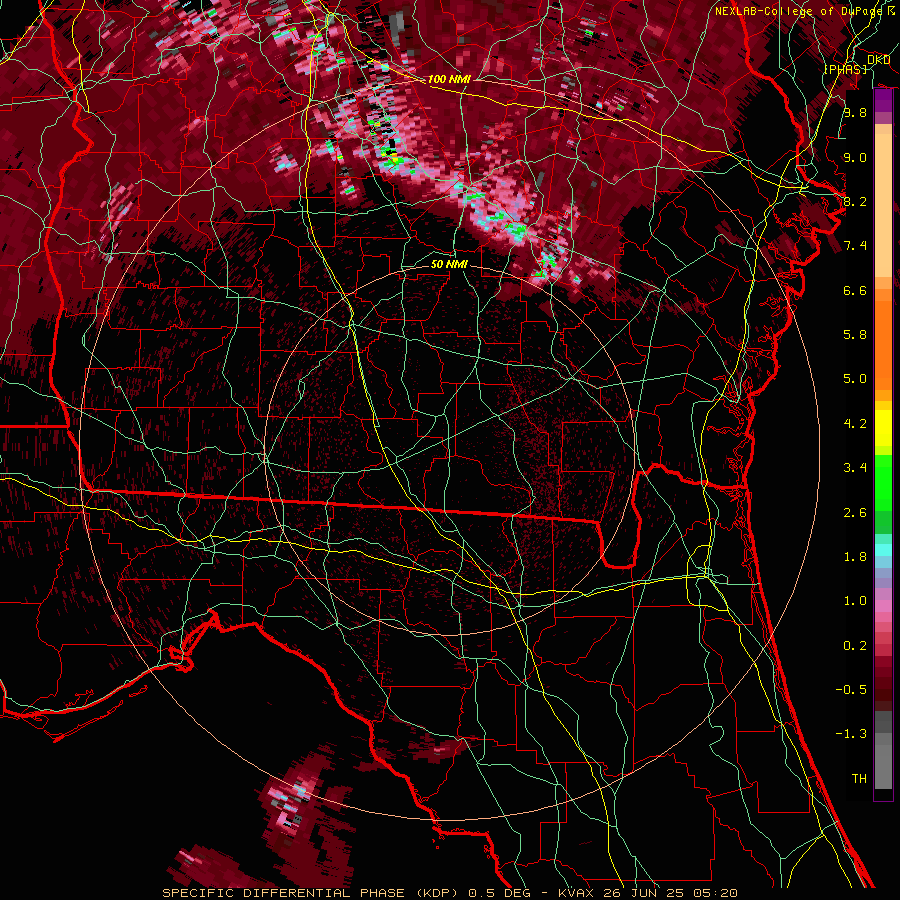Click the 2.6 scale value
This screenshot has width=900, height=900.
point(855,513)
